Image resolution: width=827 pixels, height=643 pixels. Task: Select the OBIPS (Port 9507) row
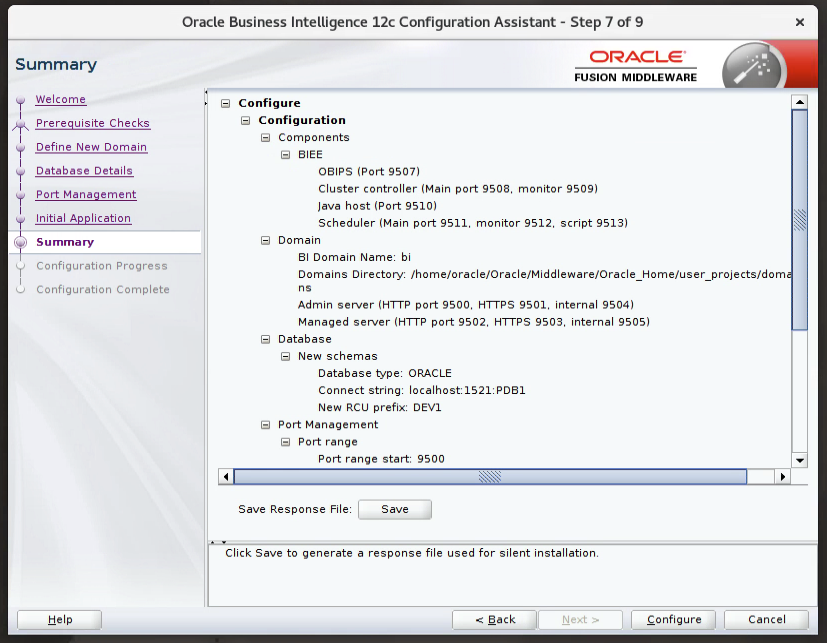[369, 172]
